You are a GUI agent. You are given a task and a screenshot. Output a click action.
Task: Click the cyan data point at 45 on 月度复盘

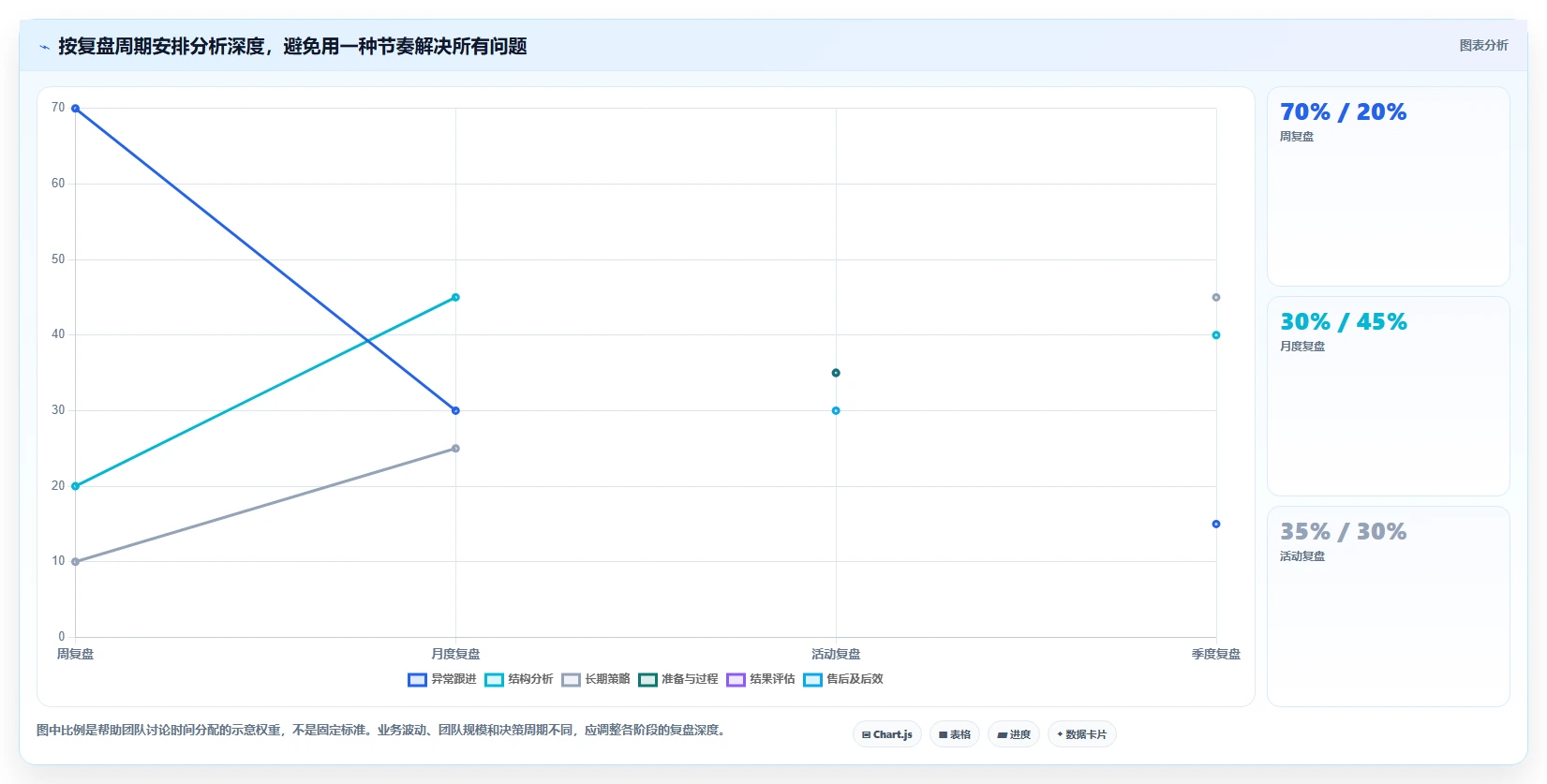[455, 298]
